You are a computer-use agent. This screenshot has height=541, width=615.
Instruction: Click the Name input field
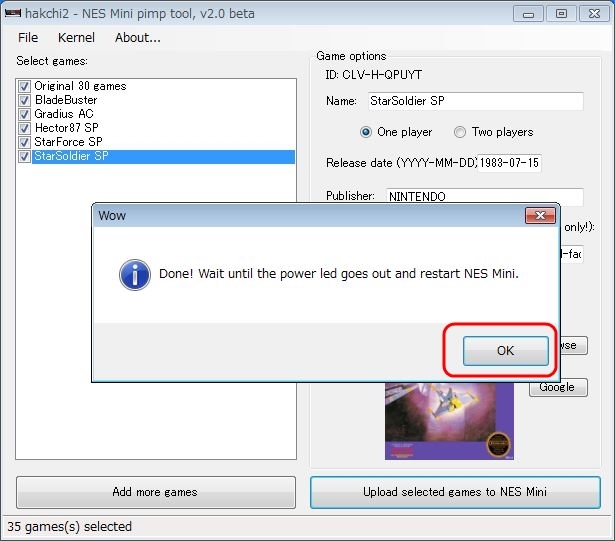pos(476,101)
